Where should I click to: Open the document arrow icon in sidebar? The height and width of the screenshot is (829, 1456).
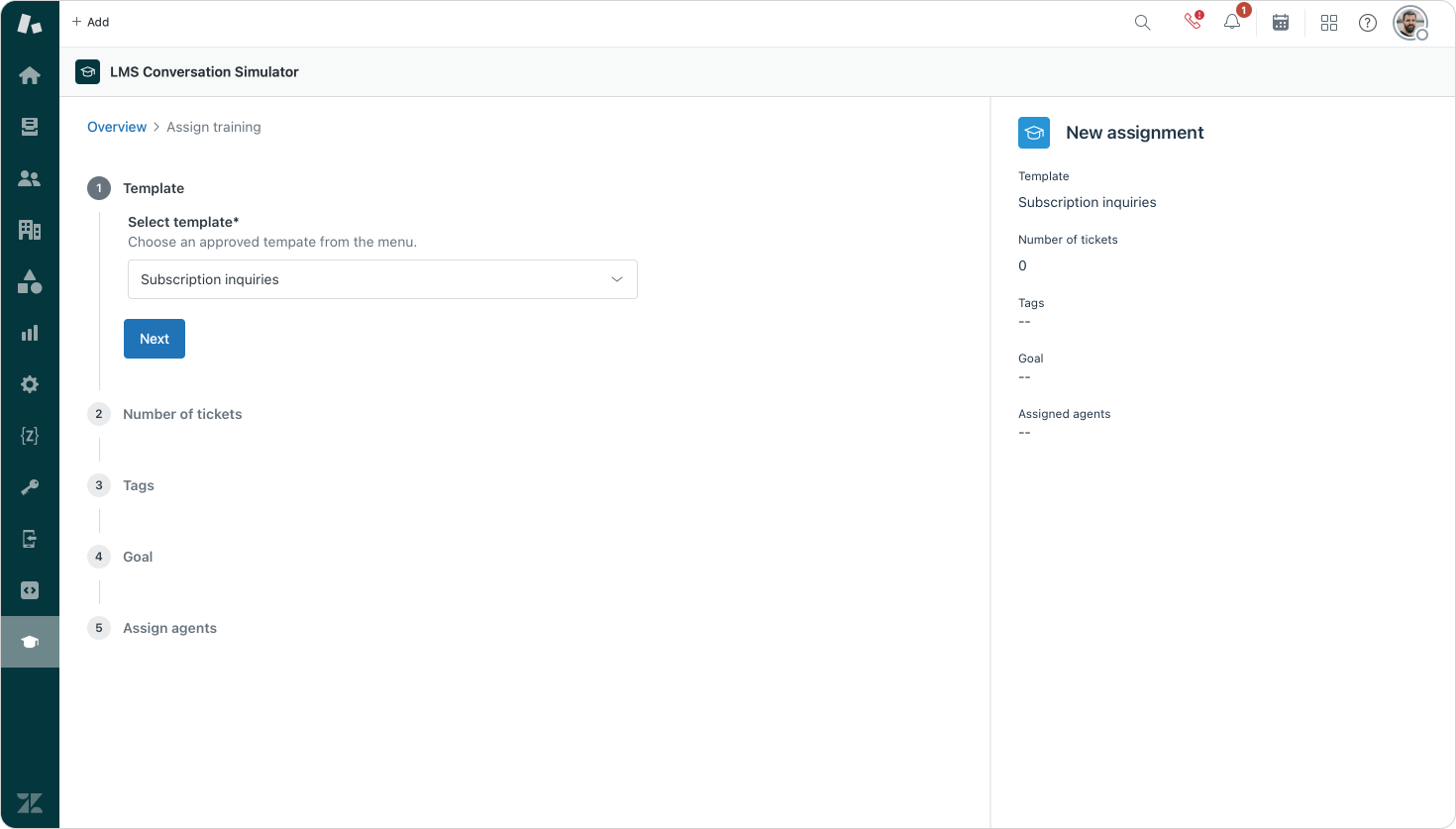coord(30,539)
